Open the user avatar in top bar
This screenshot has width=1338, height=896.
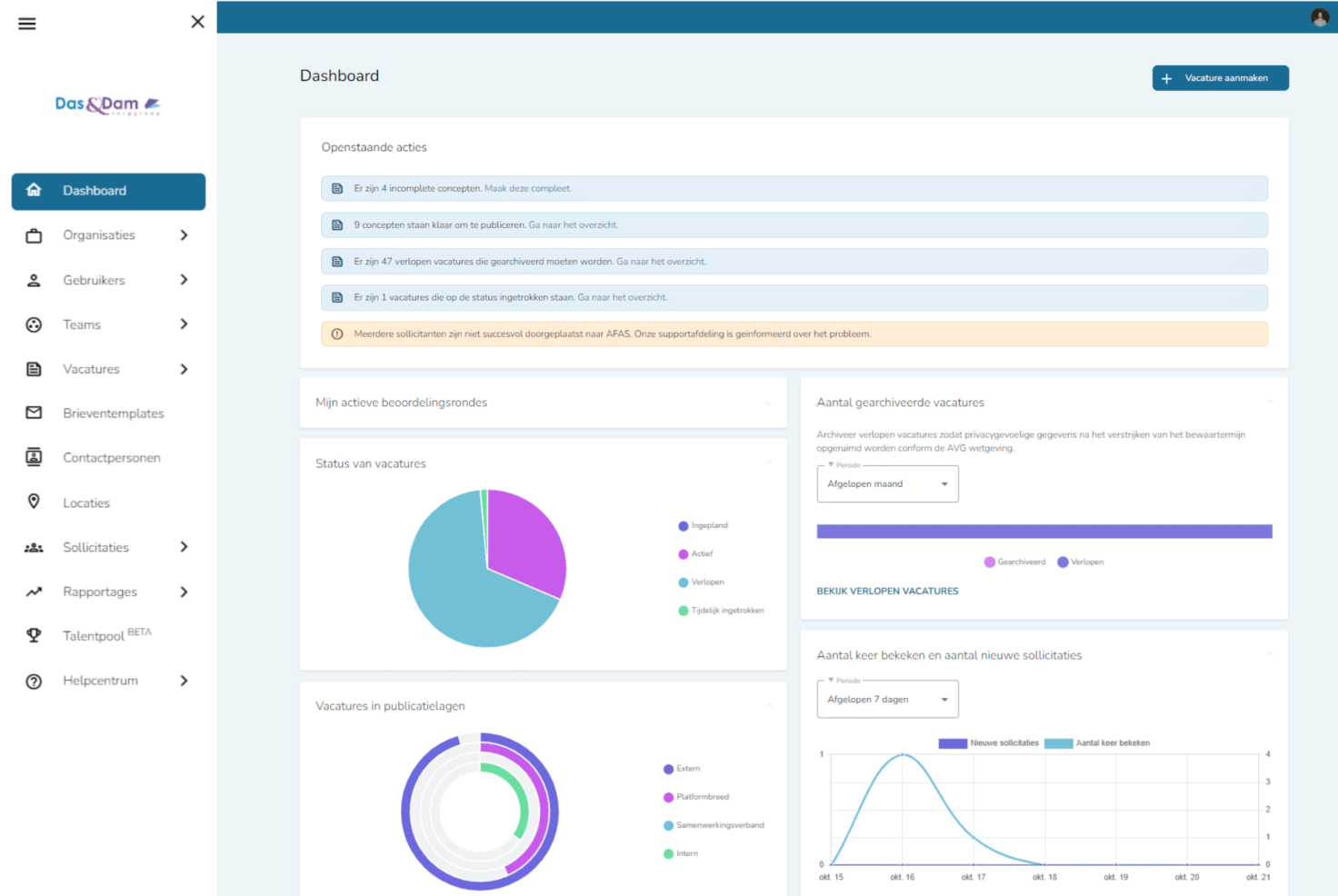[x=1320, y=17]
